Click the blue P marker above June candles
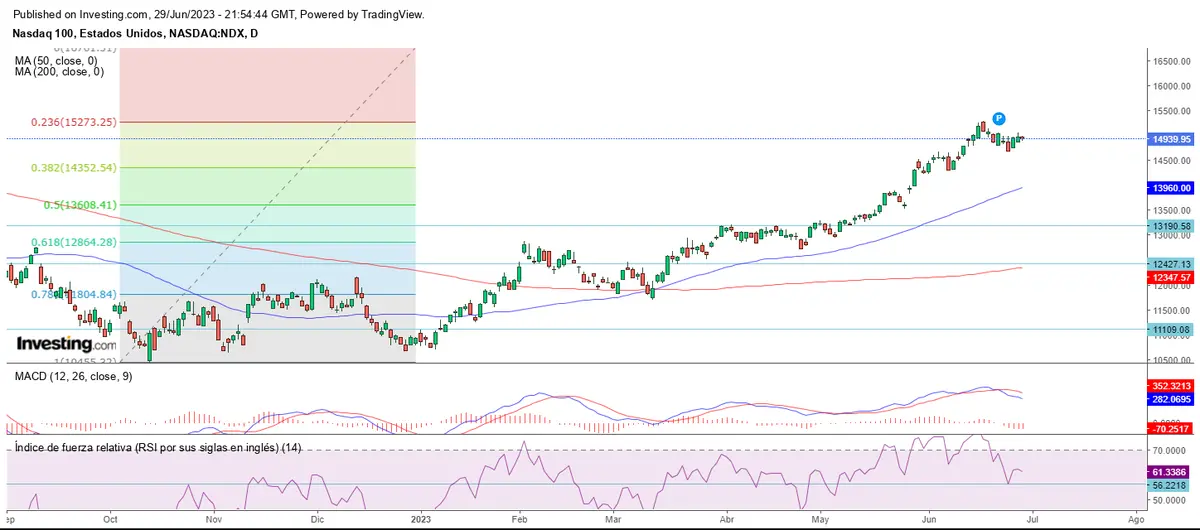Viewport: 1200px width, 530px height. click(x=998, y=119)
